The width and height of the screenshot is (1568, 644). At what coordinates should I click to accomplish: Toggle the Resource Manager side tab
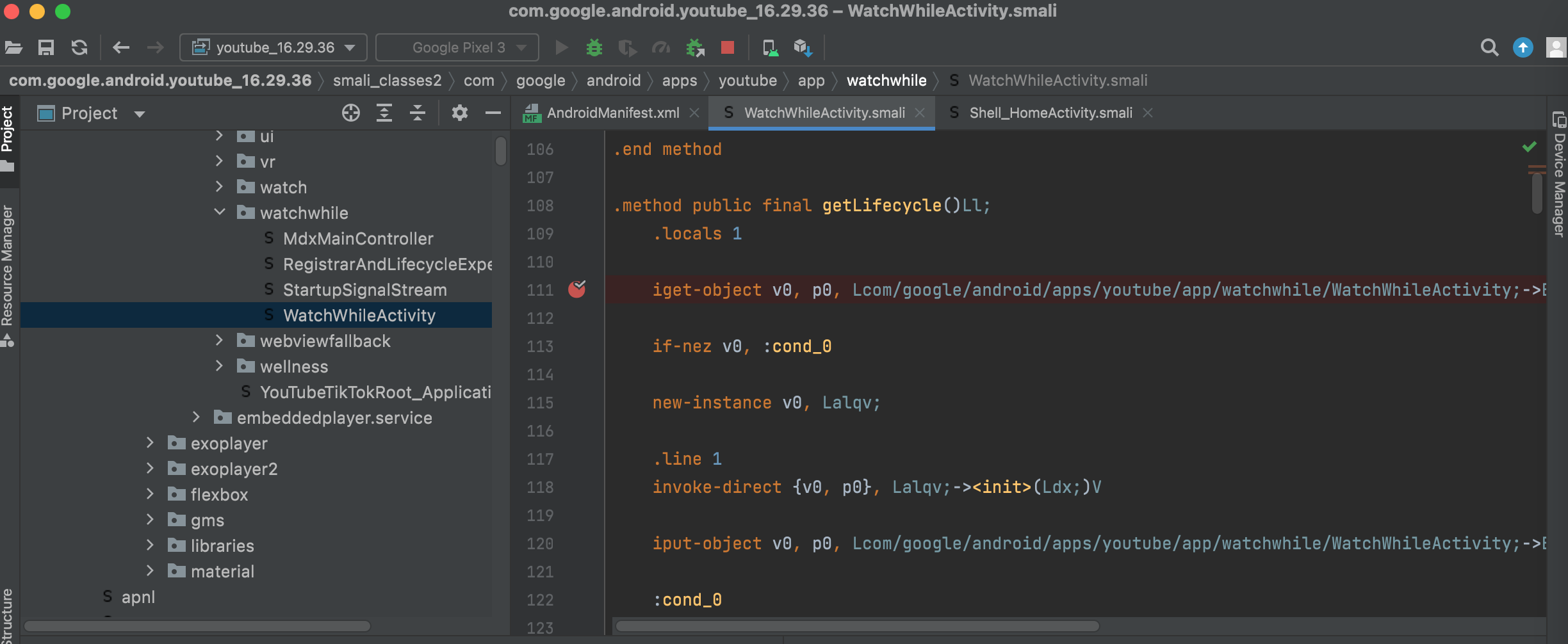[x=8, y=275]
